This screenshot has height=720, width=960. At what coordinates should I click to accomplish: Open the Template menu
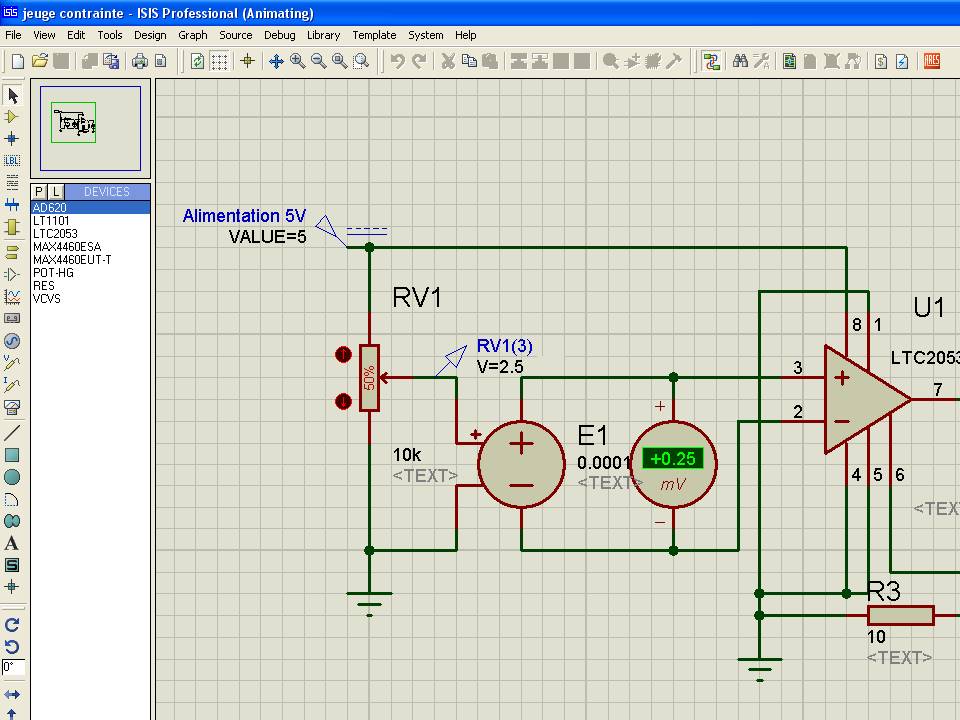click(374, 35)
